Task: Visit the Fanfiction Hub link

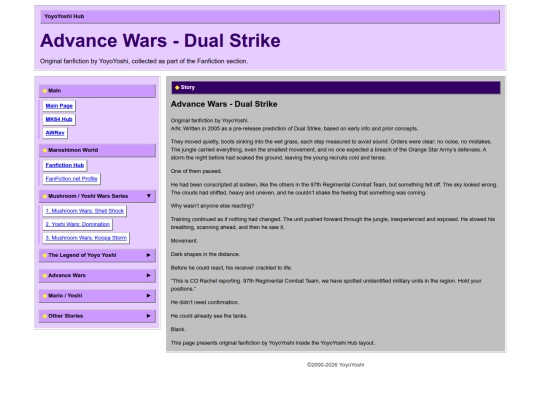Action: [x=65, y=165]
